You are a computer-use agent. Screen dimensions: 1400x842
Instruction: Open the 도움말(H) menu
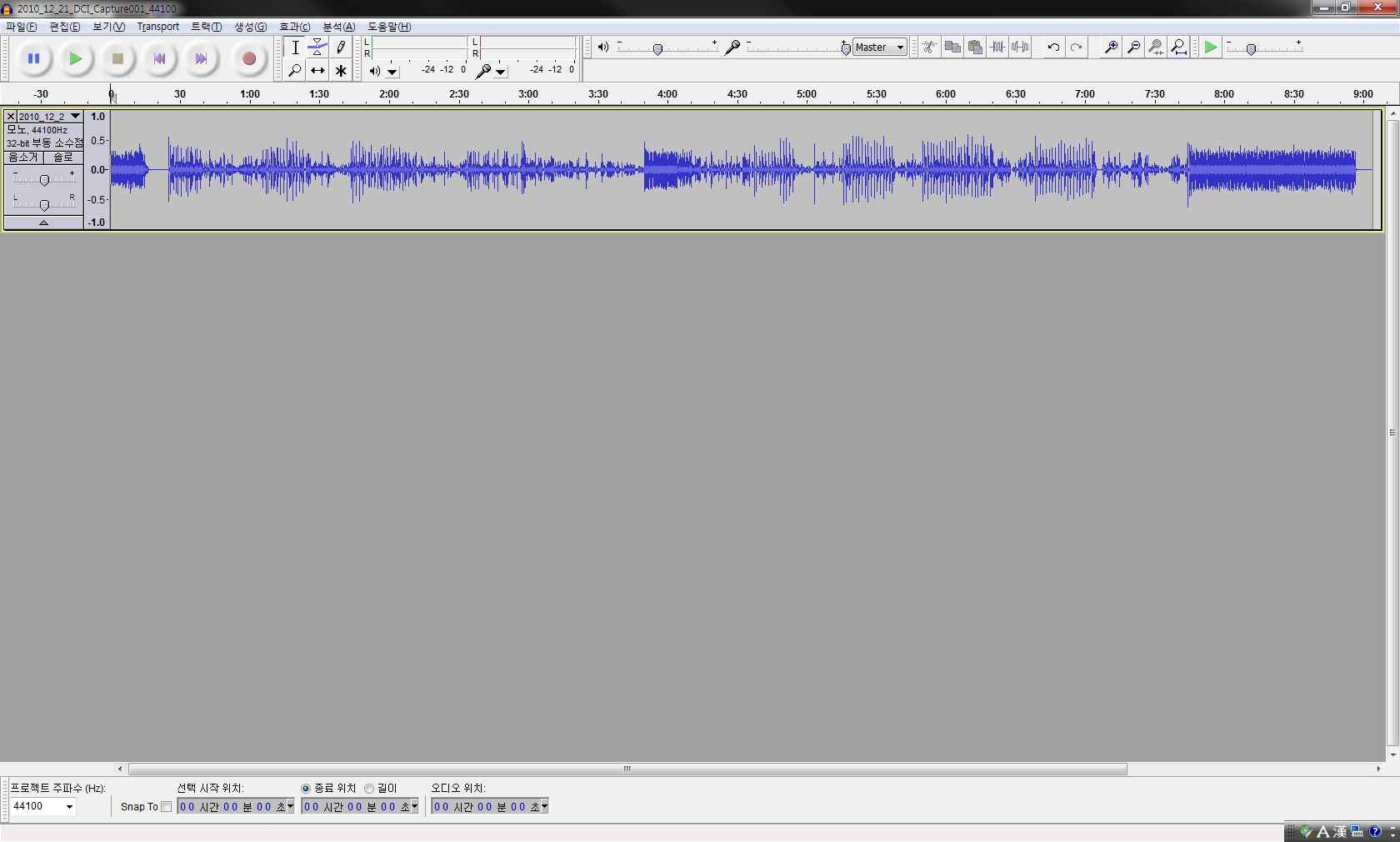(390, 27)
